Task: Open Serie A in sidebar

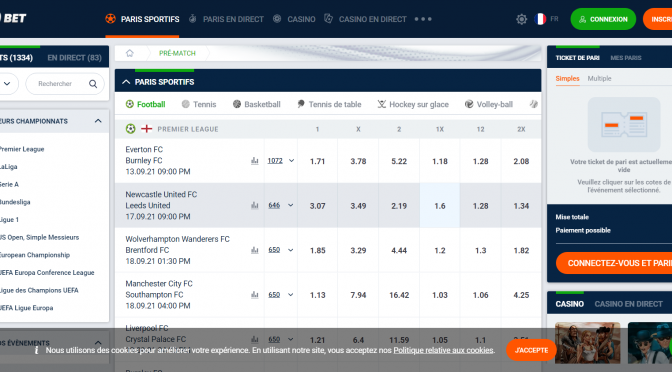Action: (x=9, y=184)
